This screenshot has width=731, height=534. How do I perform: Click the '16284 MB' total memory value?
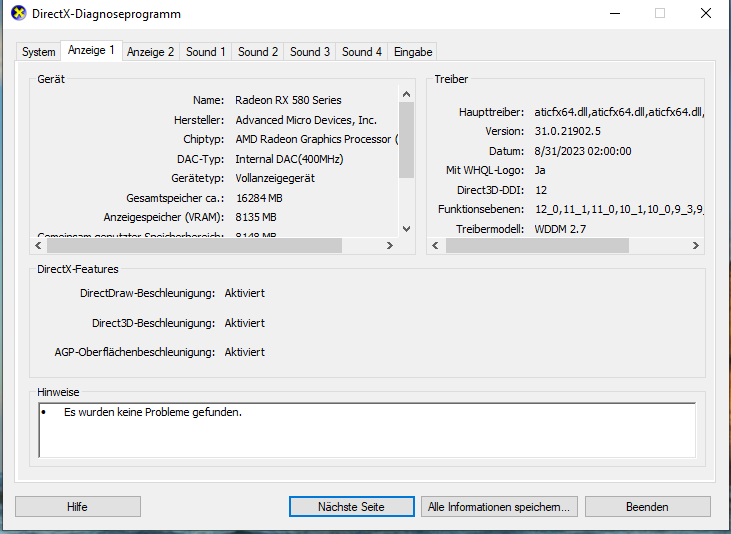(259, 198)
